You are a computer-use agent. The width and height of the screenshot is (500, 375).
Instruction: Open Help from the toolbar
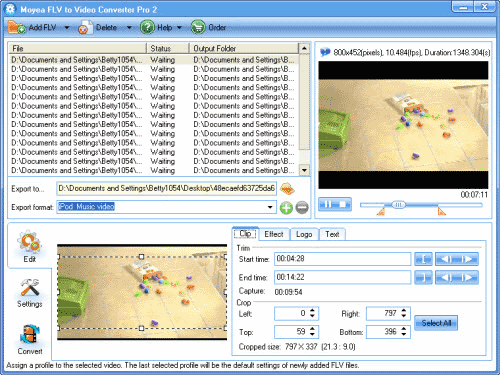[x=147, y=27]
